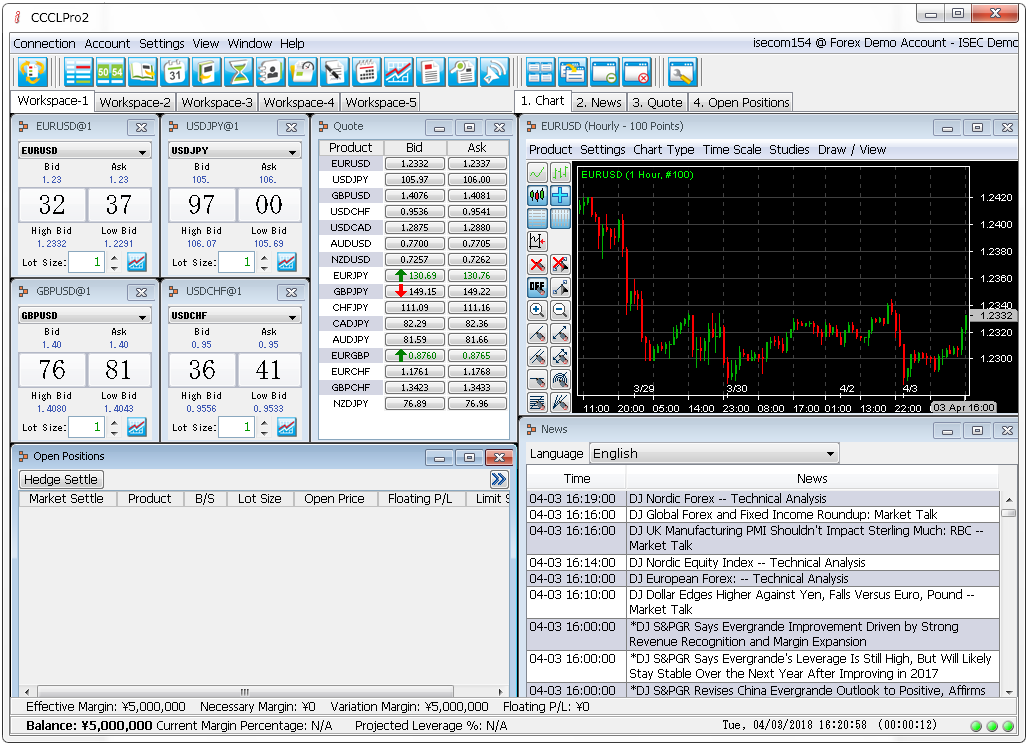This screenshot has height=745, width=1027.
Task: Open the news Language dropdown
Action: click(714, 453)
